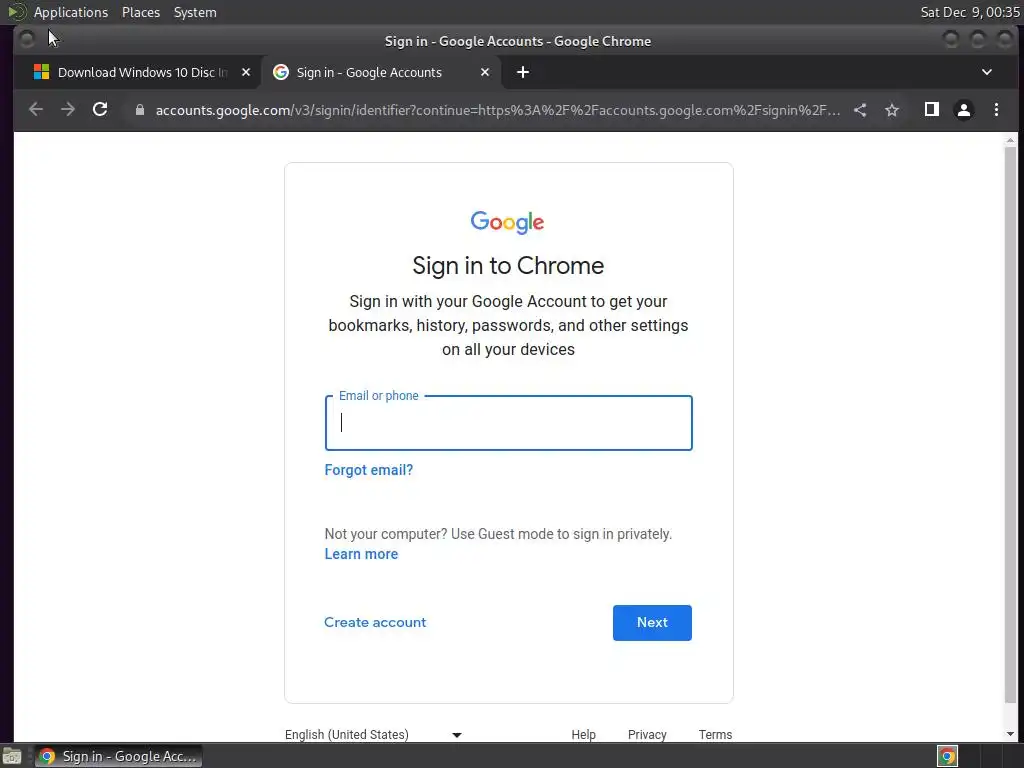This screenshot has width=1024, height=768.
Task: Open the Applications menu
Action: click(x=71, y=12)
